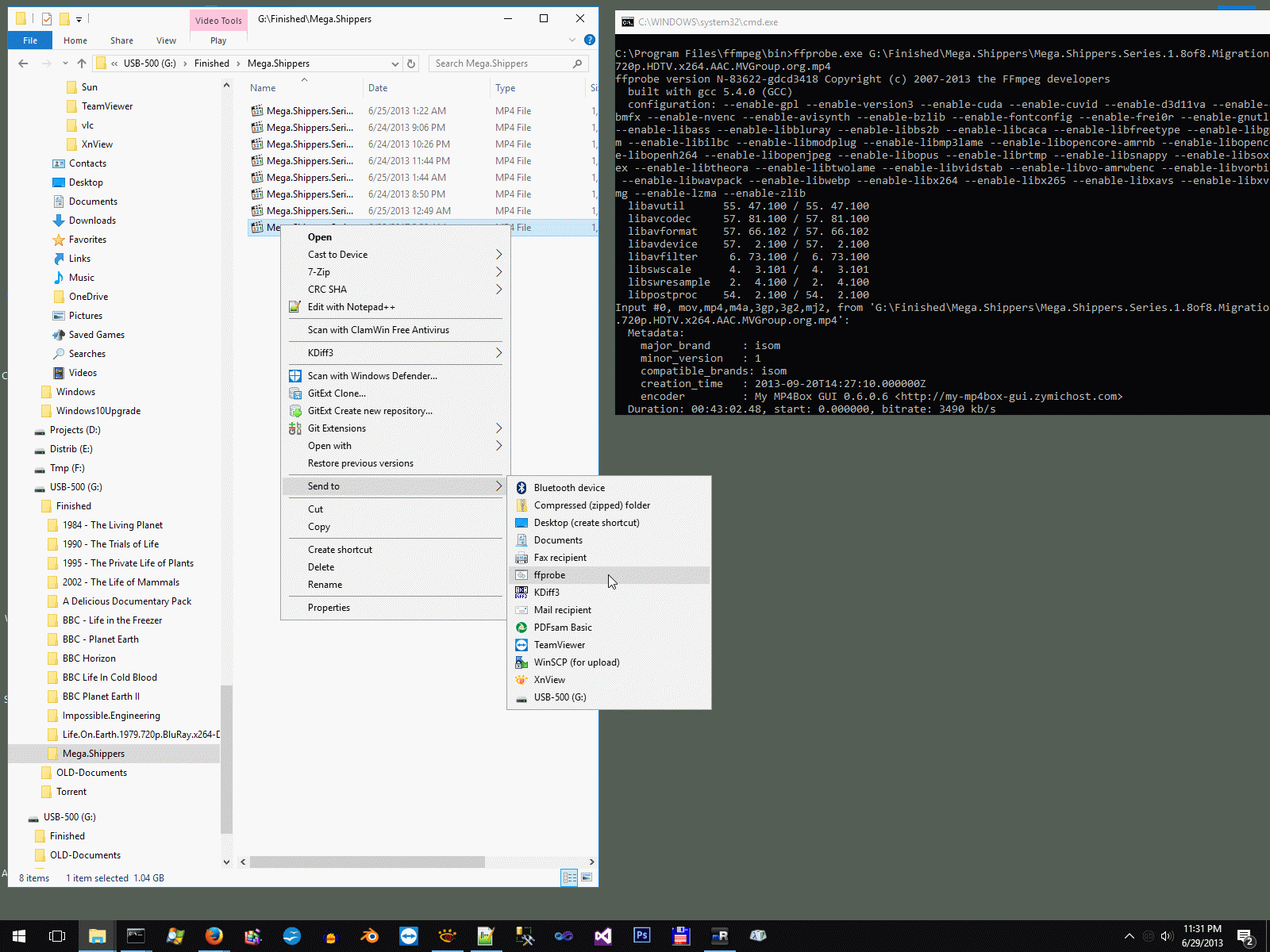Select Edit with Notepad++ from context menu
This screenshot has height=952, width=1270.
[x=395, y=307]
